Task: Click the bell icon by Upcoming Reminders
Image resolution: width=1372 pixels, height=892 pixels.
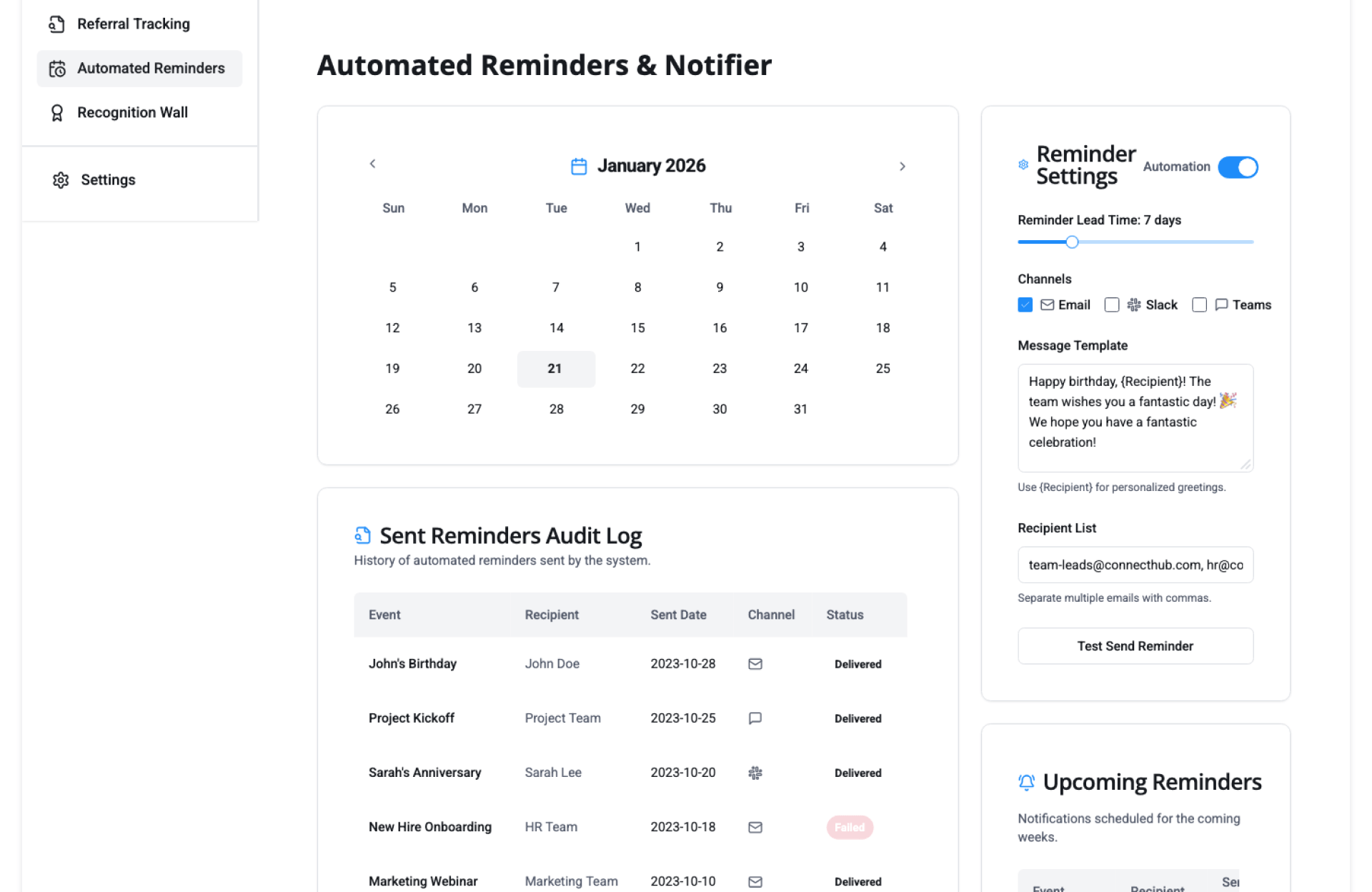Action: tap(1025, 782)
